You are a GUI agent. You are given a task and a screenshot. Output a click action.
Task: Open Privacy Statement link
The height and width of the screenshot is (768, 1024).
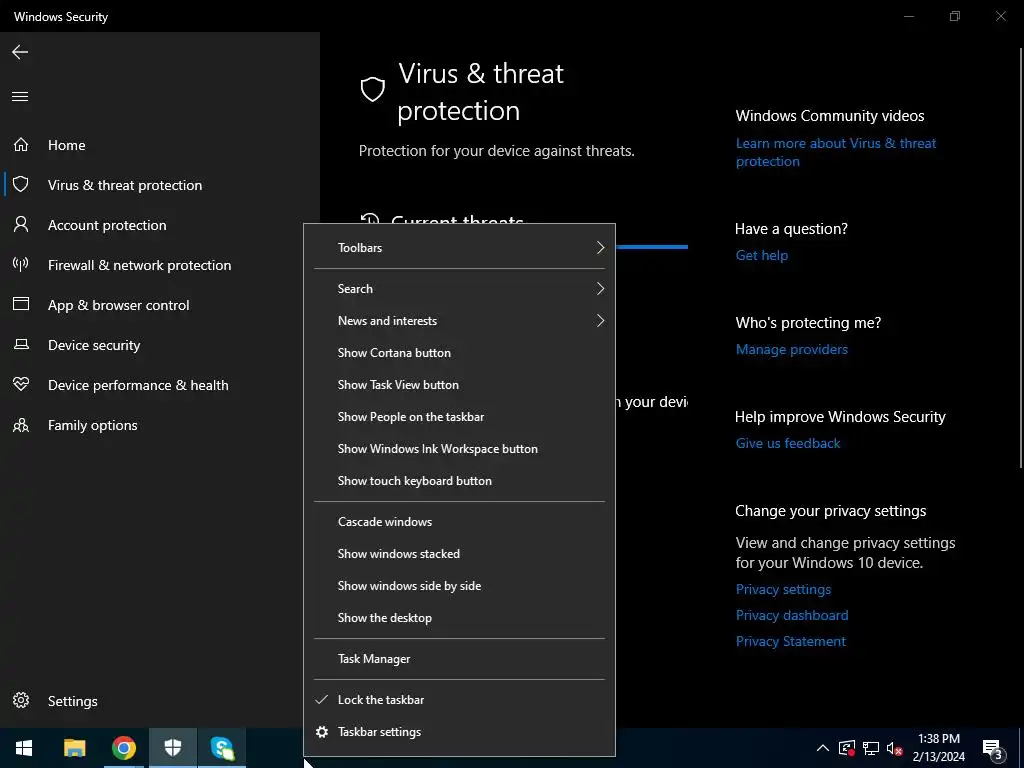click(790, 641)
